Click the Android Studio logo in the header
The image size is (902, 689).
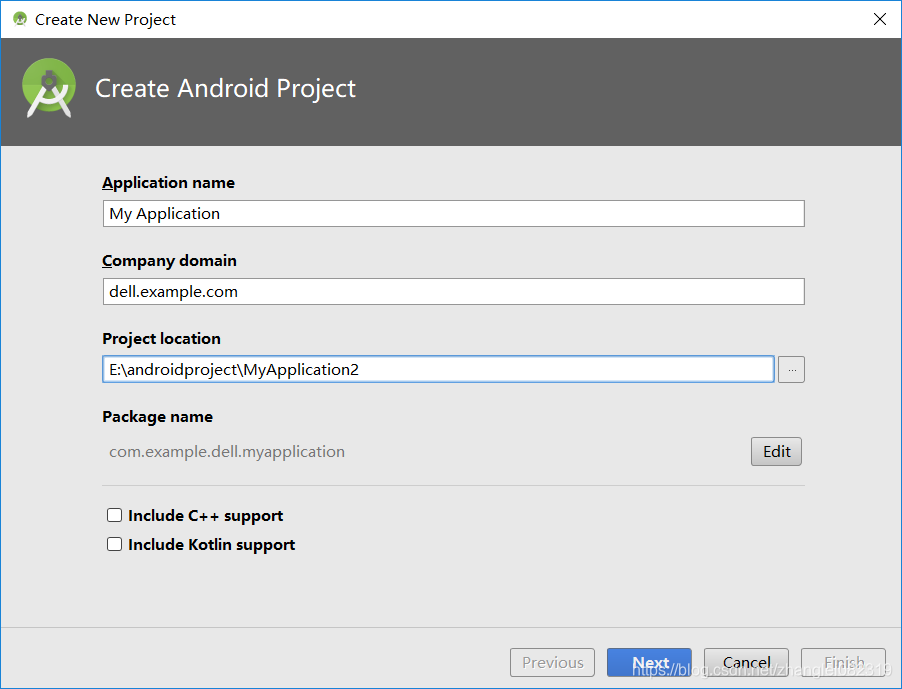48,88
